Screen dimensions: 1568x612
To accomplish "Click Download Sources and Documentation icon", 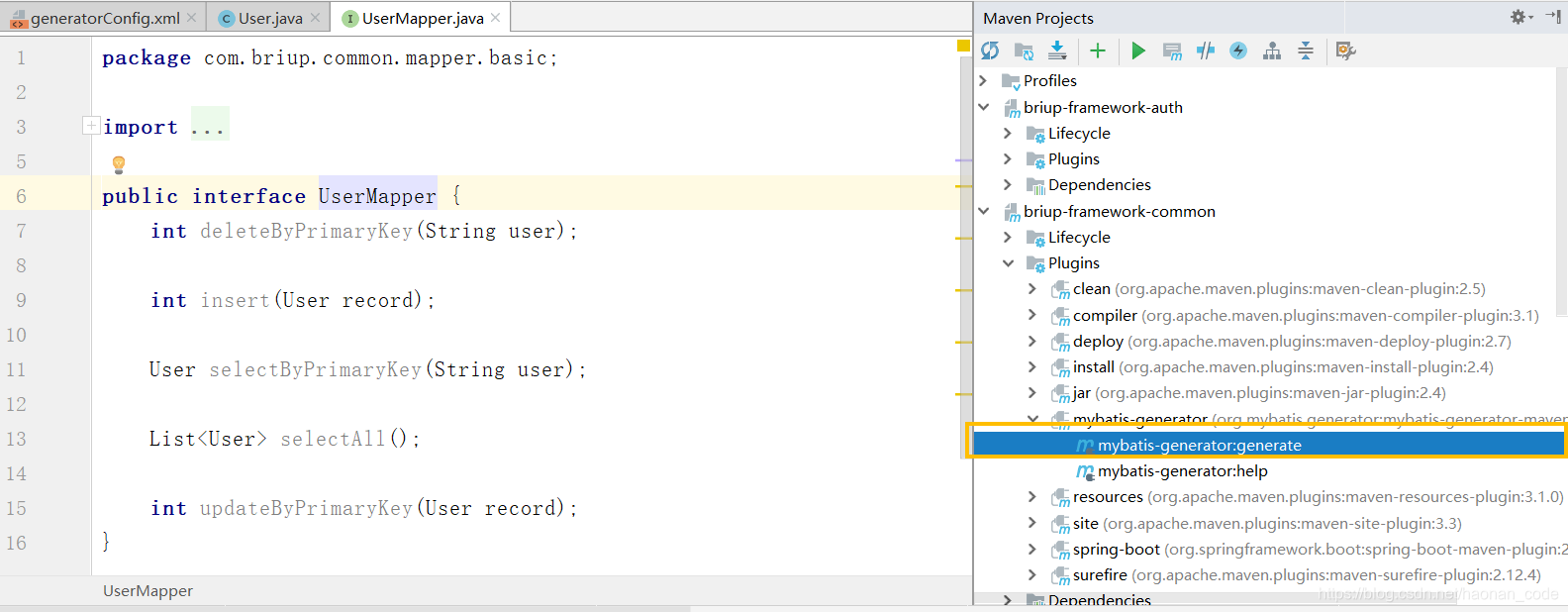I will click(1057, 51).
